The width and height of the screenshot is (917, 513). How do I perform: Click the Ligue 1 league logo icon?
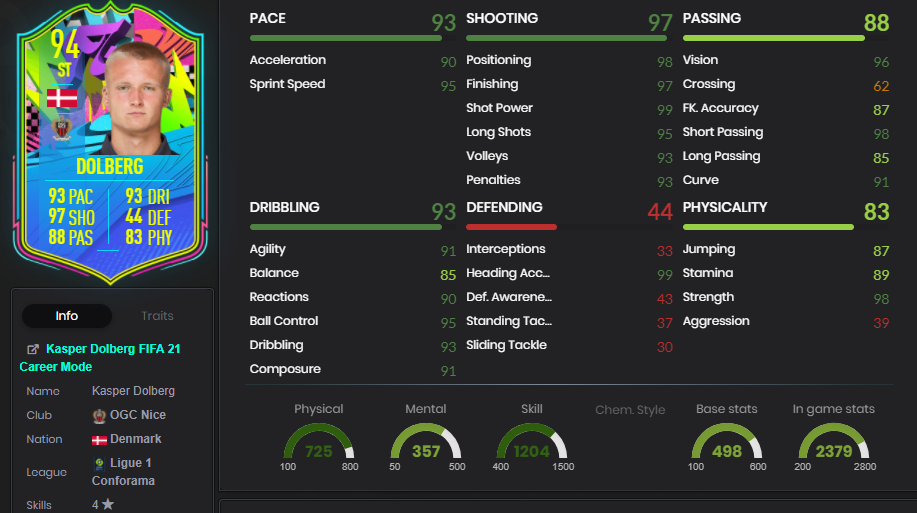99,464
